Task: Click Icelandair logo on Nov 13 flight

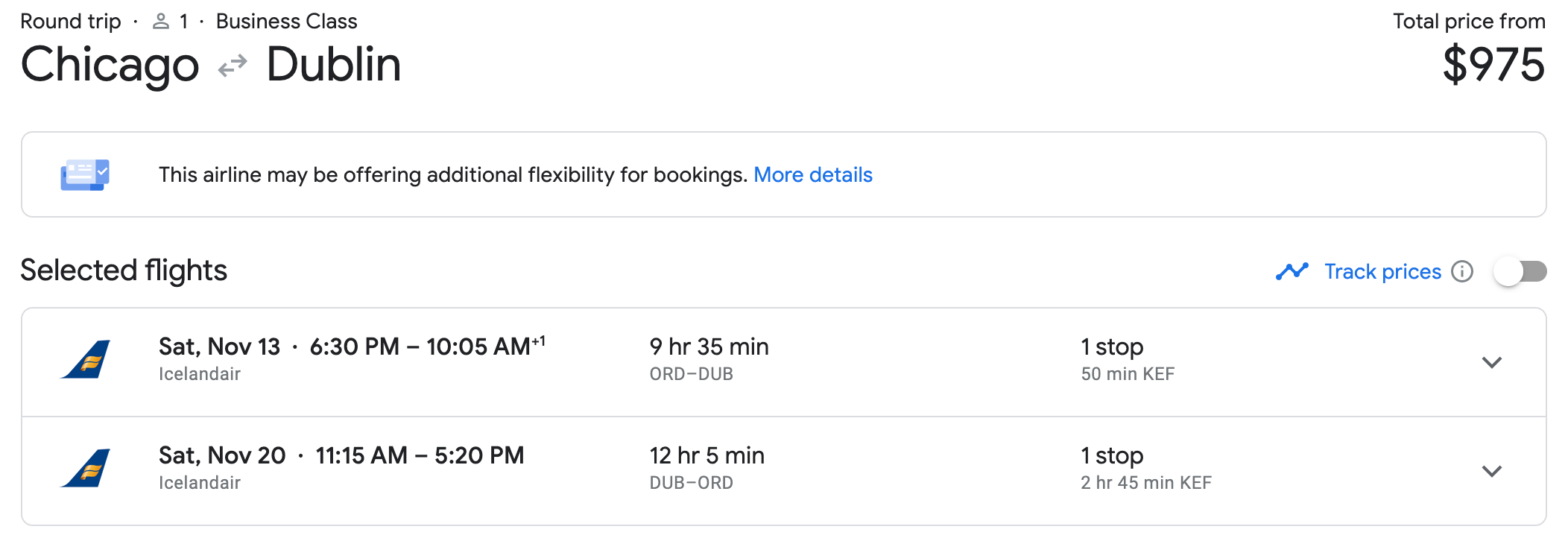Action: (x=86, y=360)
